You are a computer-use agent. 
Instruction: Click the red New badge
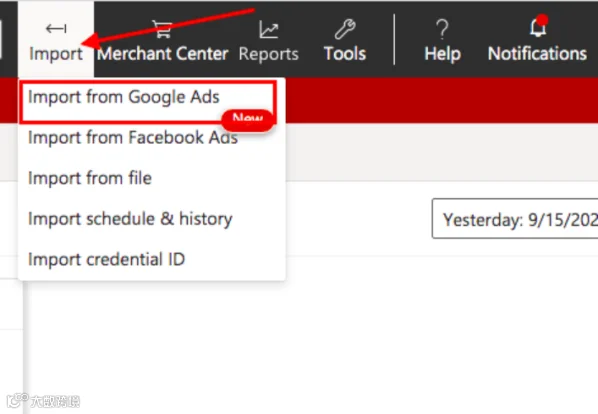coord(248,120)
